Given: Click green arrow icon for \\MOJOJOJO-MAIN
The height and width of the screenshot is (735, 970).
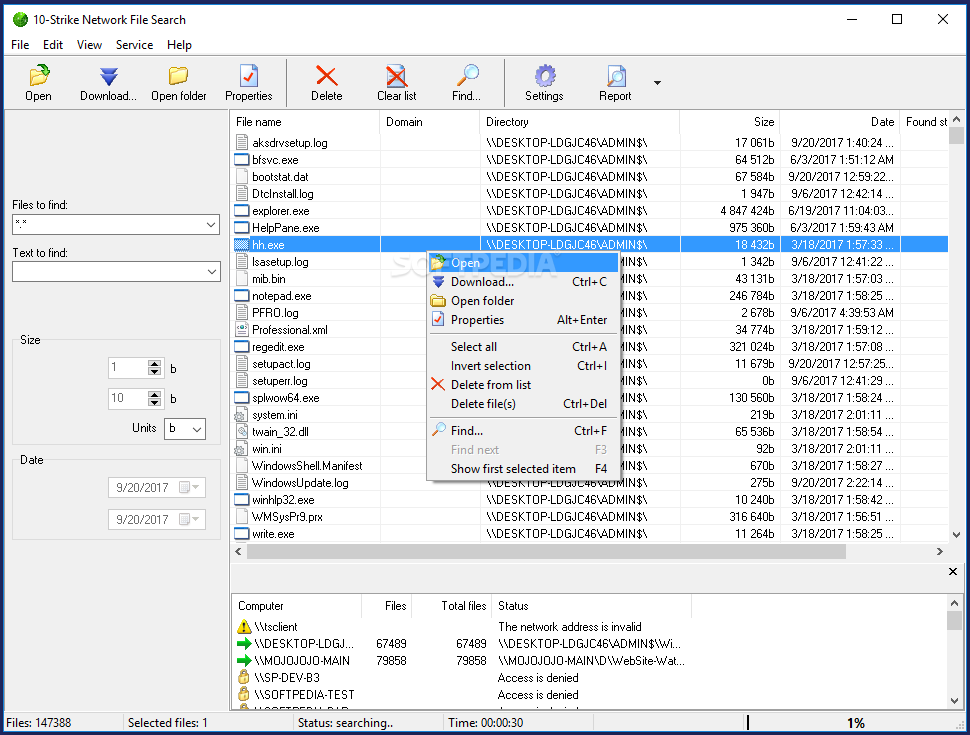Looking at the screenshot, I should 244,660.
